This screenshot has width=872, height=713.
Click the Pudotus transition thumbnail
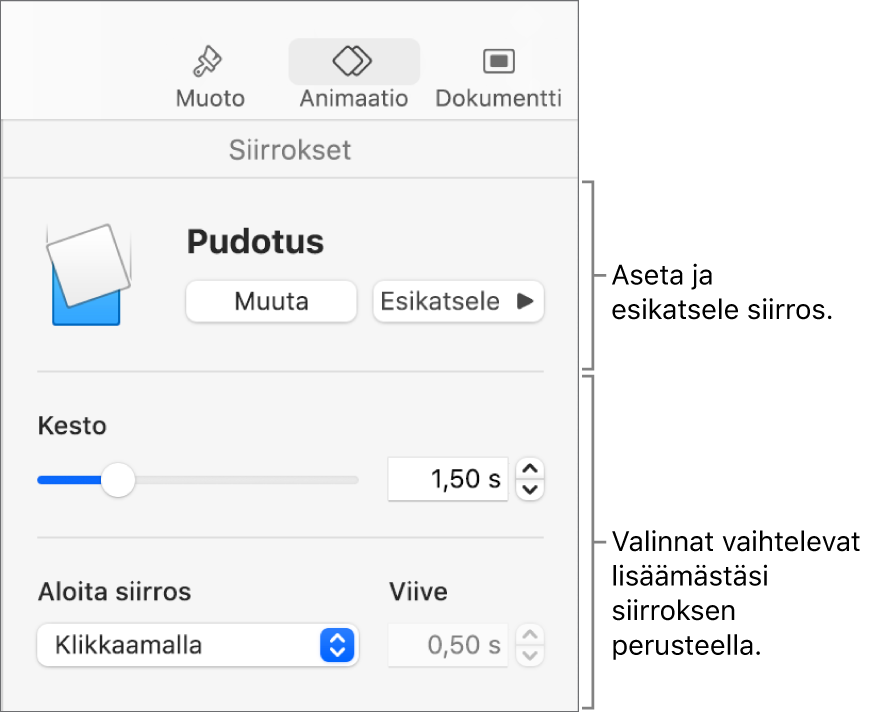coord(89,274)
